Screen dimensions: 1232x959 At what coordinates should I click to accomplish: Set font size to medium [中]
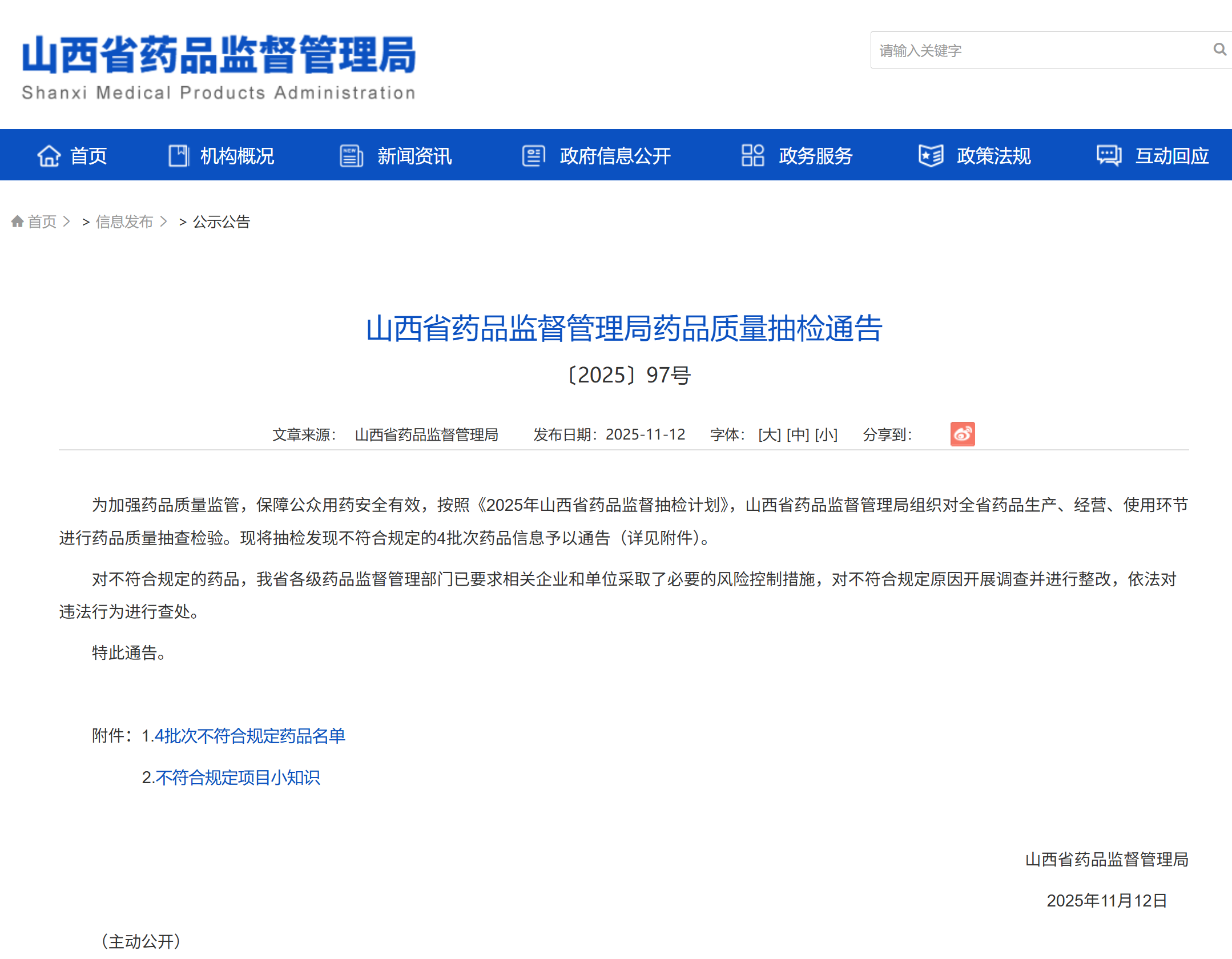click(798, 435)
